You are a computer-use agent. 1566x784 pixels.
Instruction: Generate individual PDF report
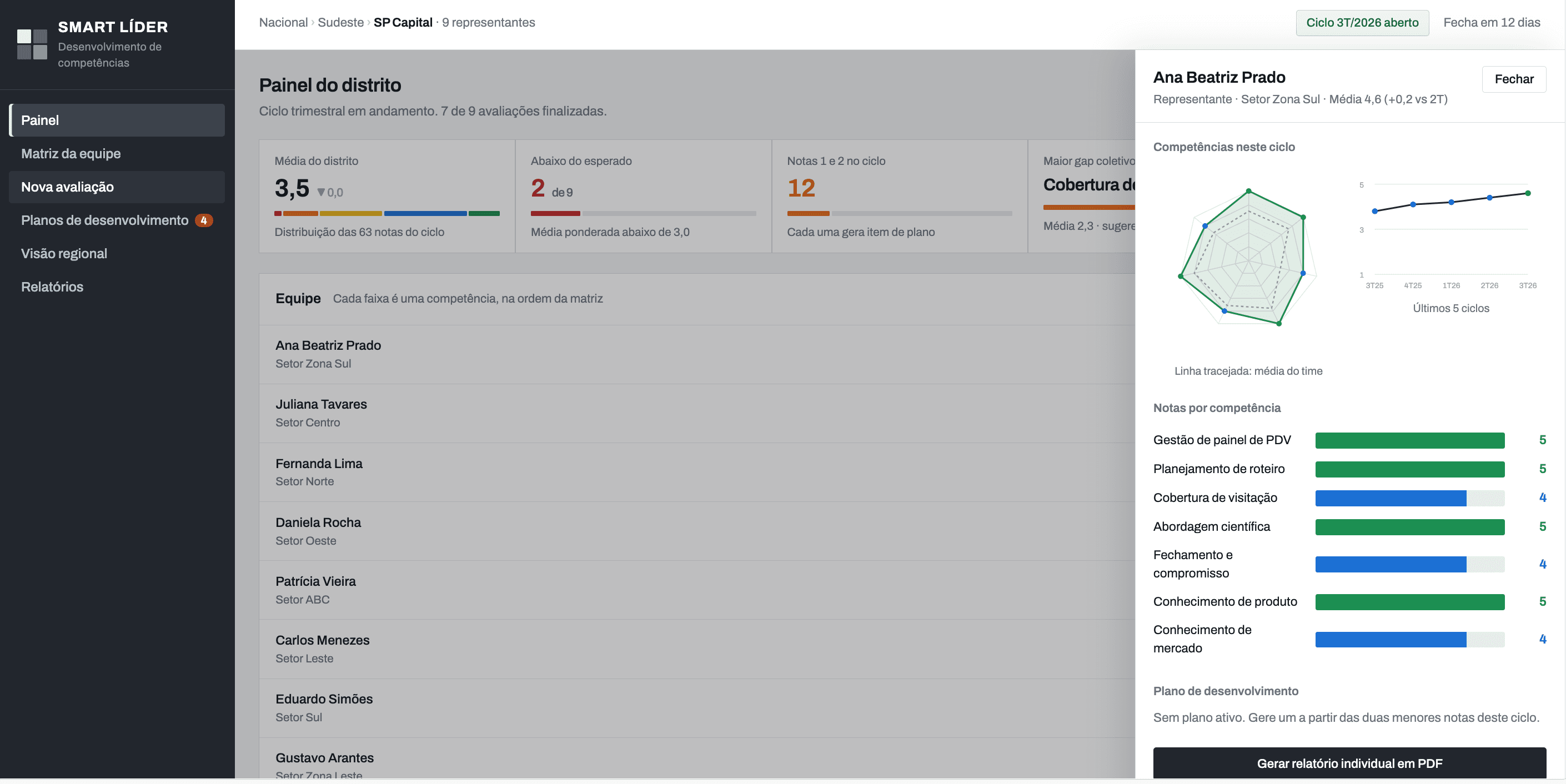pos(1349,763)
